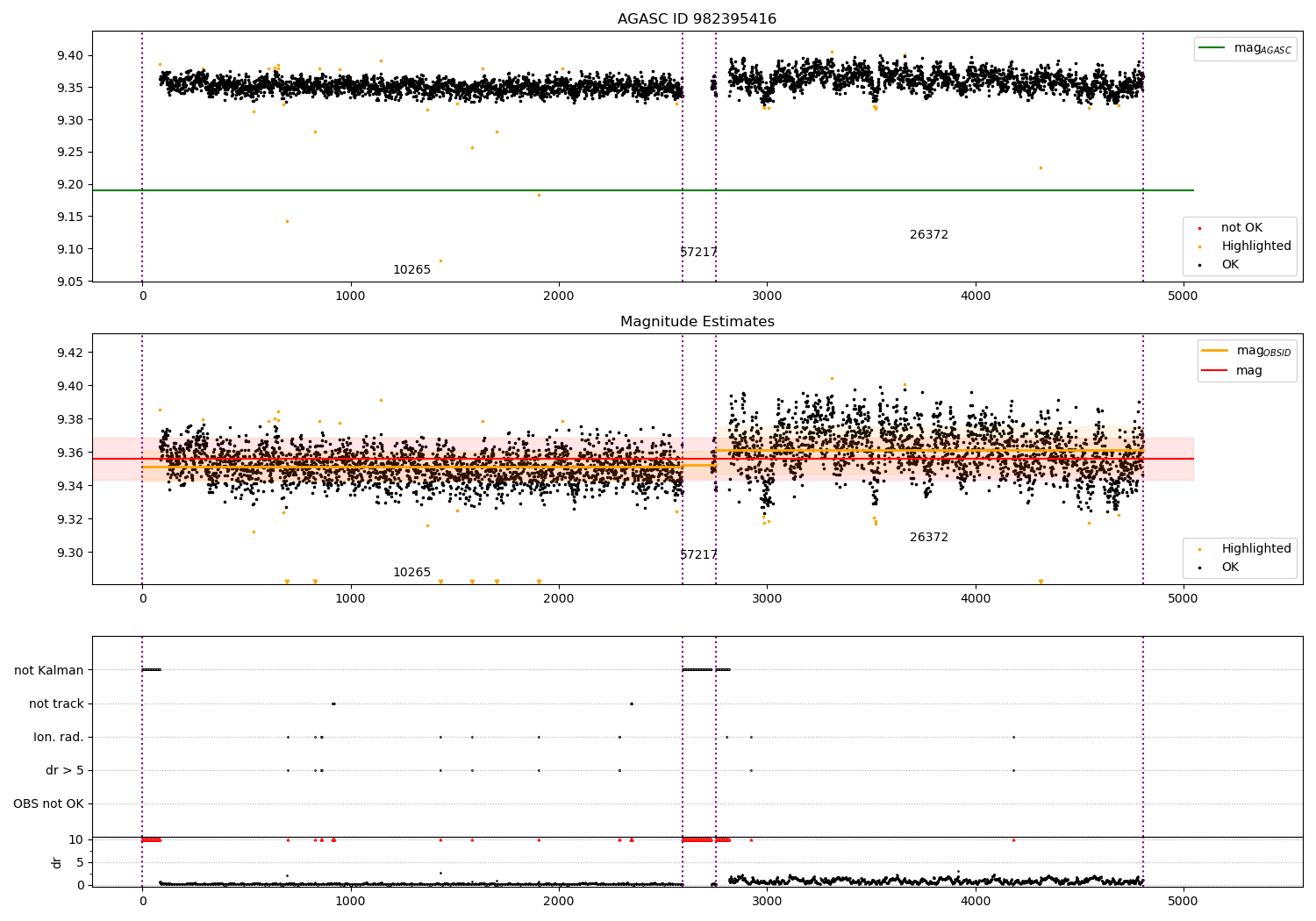Click the plot title AGASC ID 982395416
Screen dimensions: 1316x921
pos(697,19)
